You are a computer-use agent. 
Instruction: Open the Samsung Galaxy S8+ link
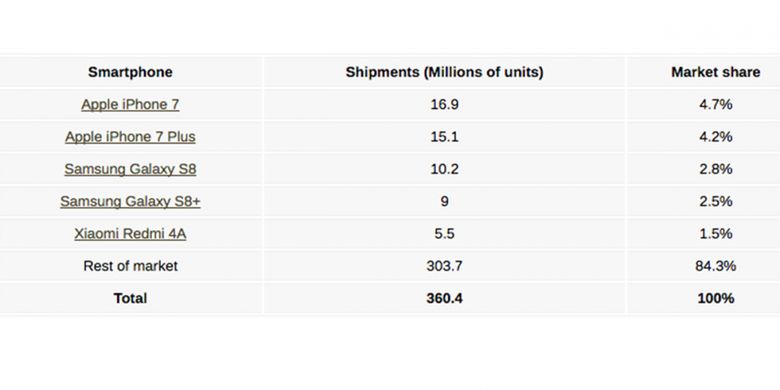[130, 201]
